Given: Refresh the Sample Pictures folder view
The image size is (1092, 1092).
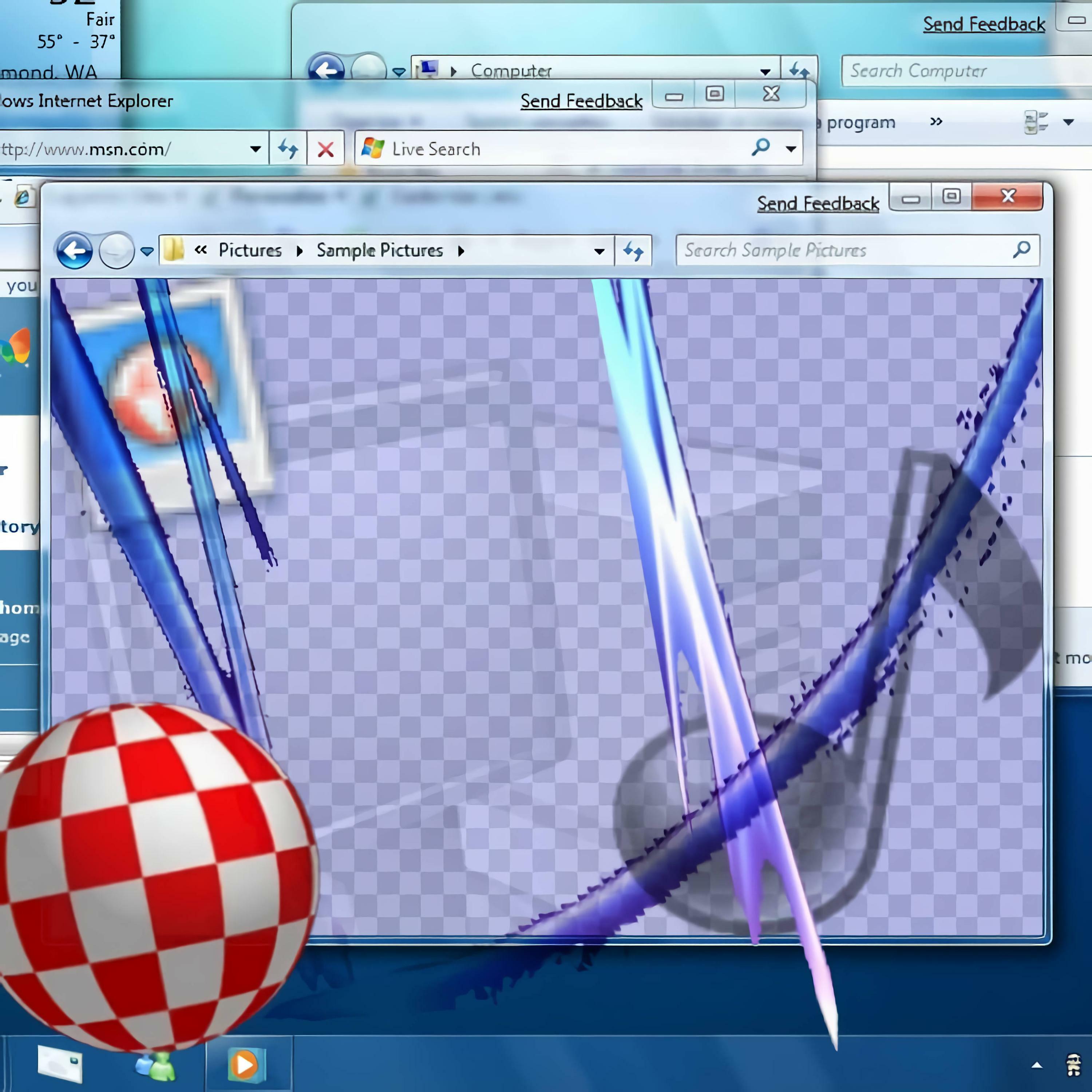Looking at the screenshot, I should tap(633, 250).
